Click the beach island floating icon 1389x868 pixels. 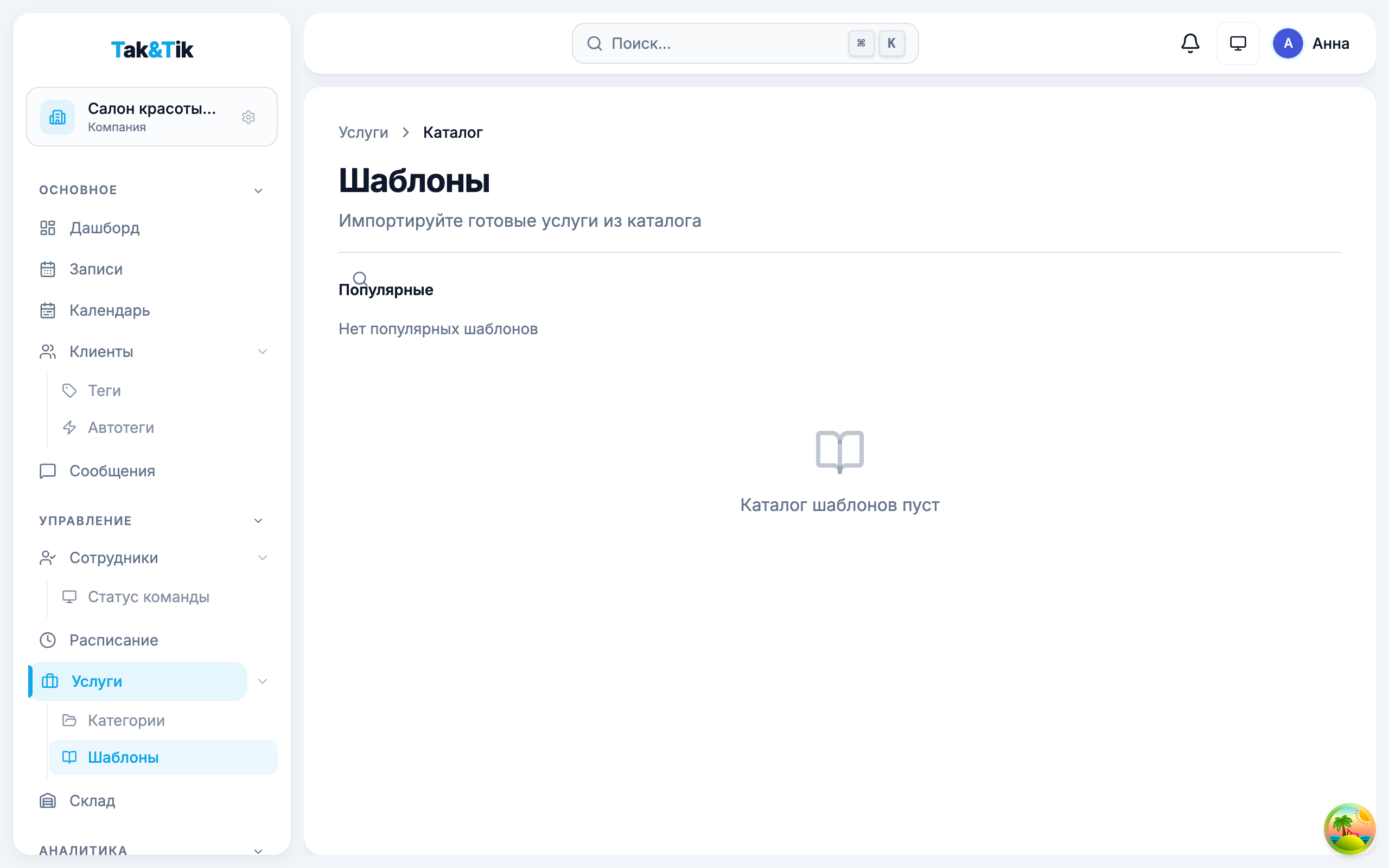click(x=1349, y=828)
